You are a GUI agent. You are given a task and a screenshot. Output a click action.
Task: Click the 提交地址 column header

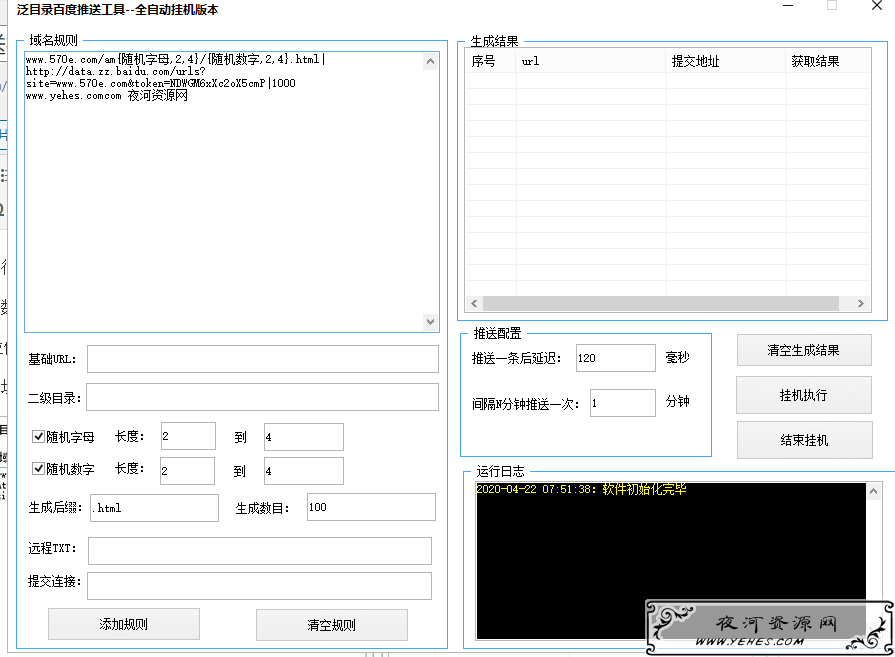[x=725, y=61]
